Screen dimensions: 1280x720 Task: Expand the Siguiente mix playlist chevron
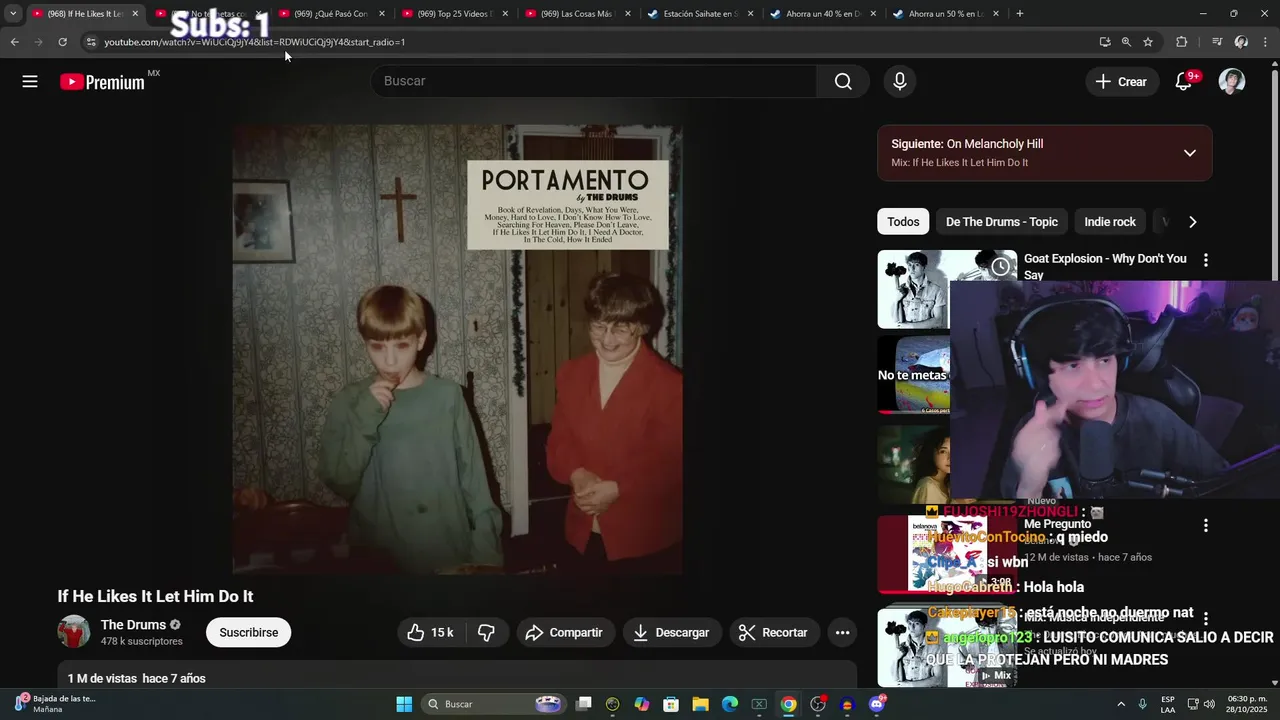pos(1190,153)
